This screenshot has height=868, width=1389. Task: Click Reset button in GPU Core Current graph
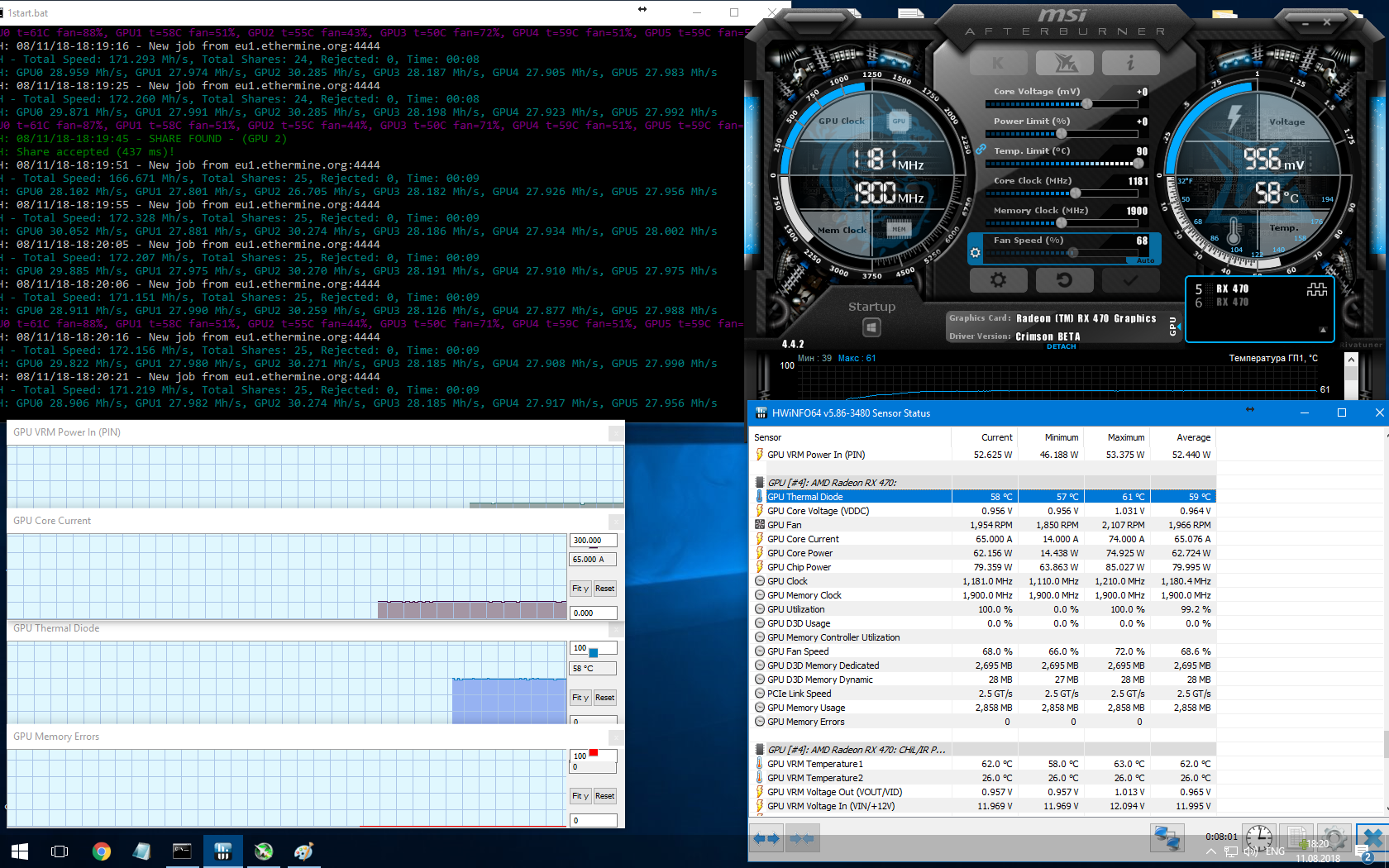(x=604, y=589)
